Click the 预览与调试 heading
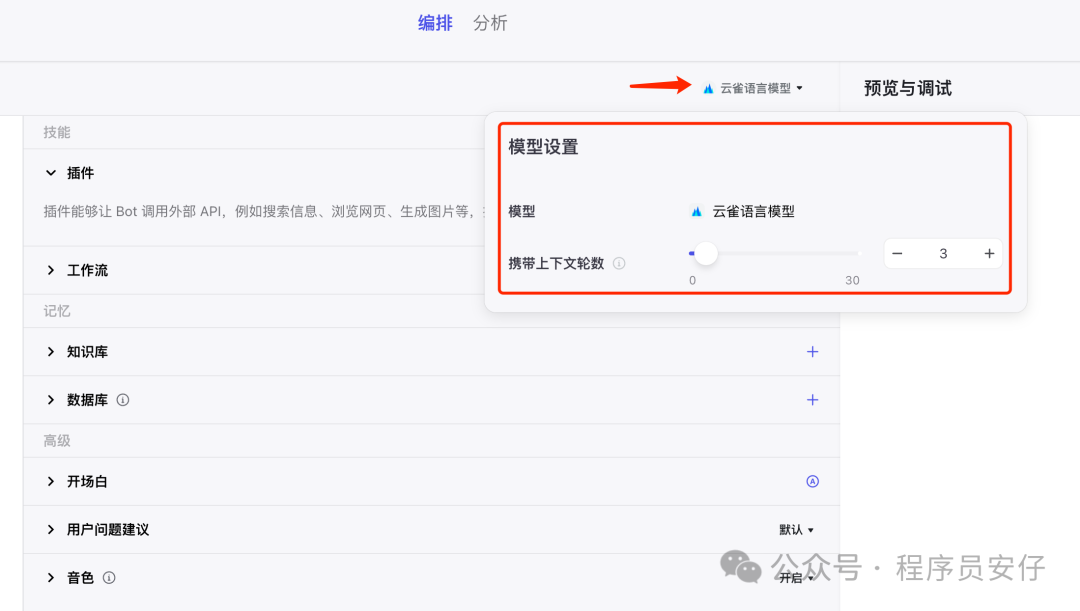Viewport: 1080px width, 611px height. [x=908, y=88]
